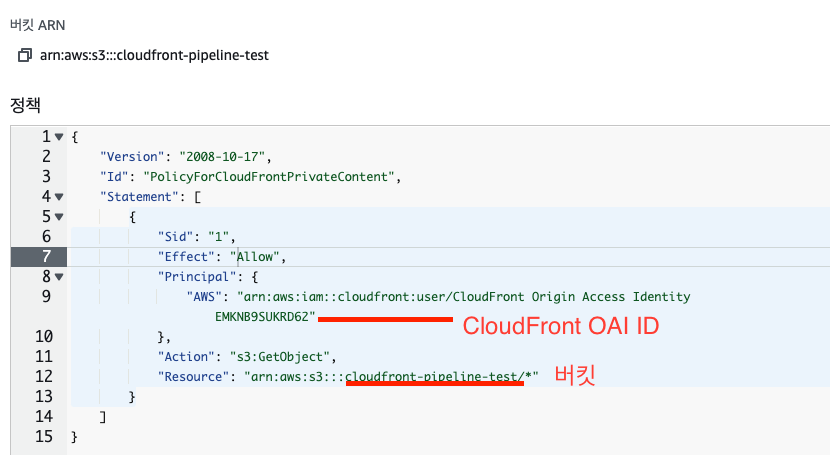This screenshot has height=455, width=830.
Task: Click the "Resource" key on line 12
Action: click(193, 377)
